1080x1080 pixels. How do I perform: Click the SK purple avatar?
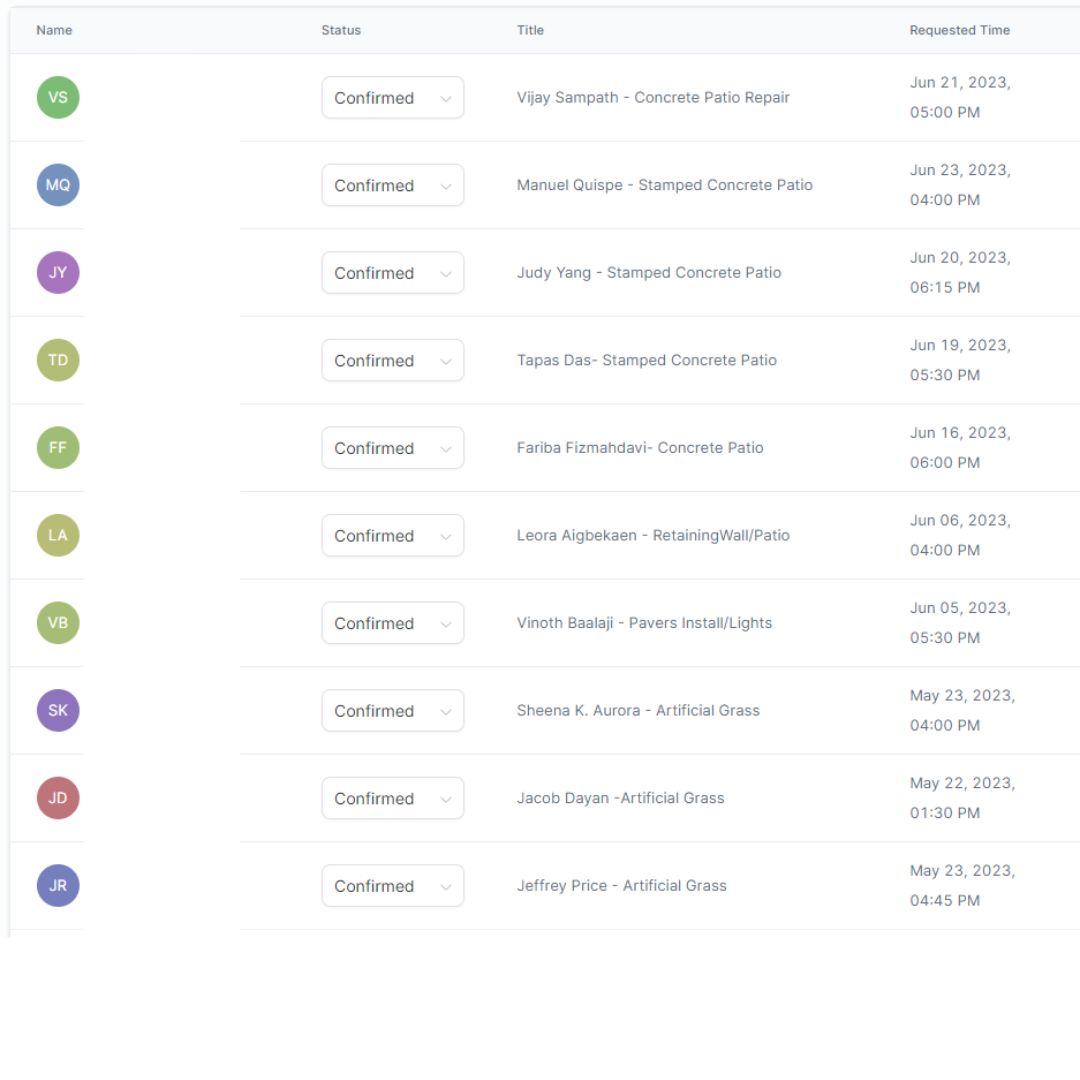(58, 711)
